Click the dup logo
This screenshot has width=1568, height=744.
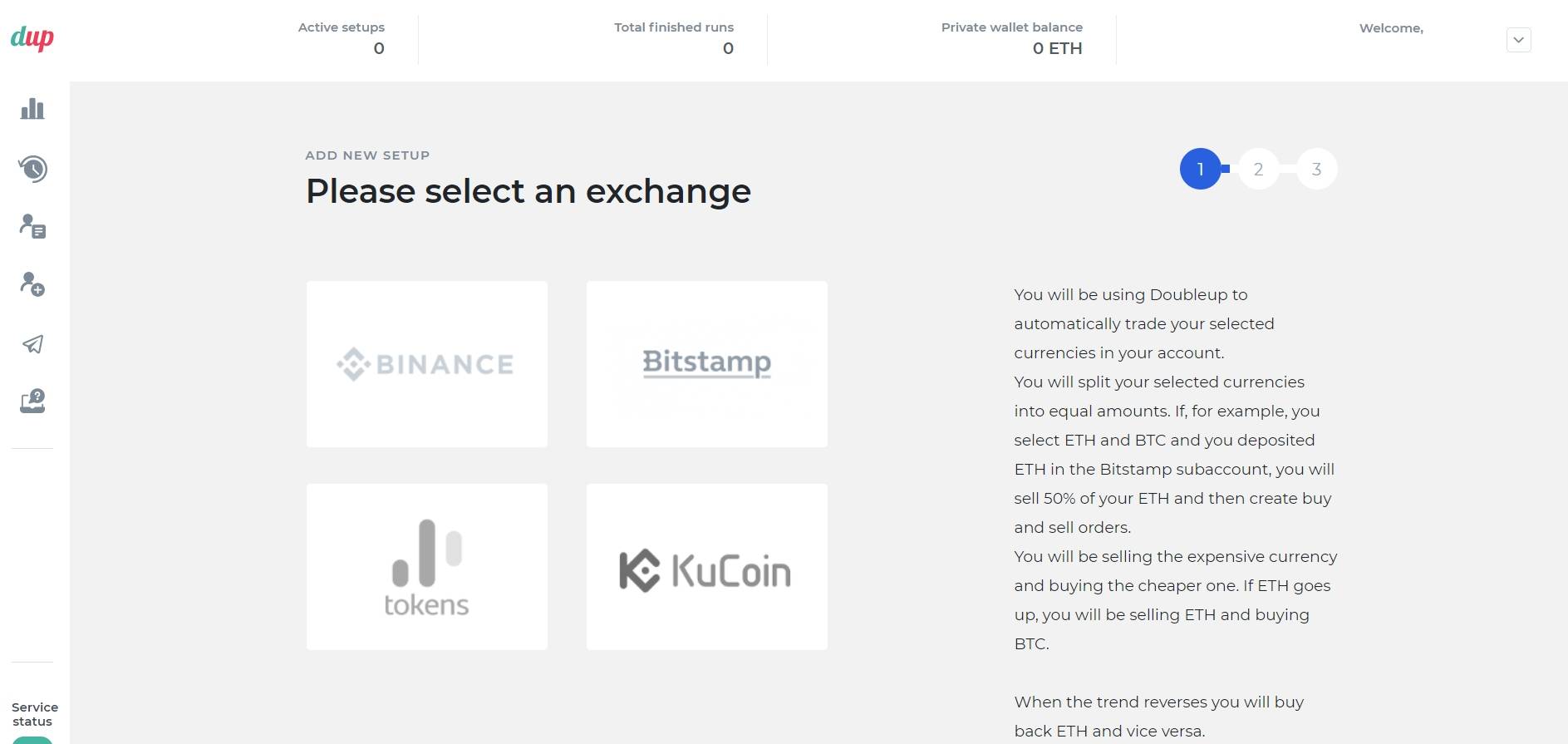coord(32,38)
